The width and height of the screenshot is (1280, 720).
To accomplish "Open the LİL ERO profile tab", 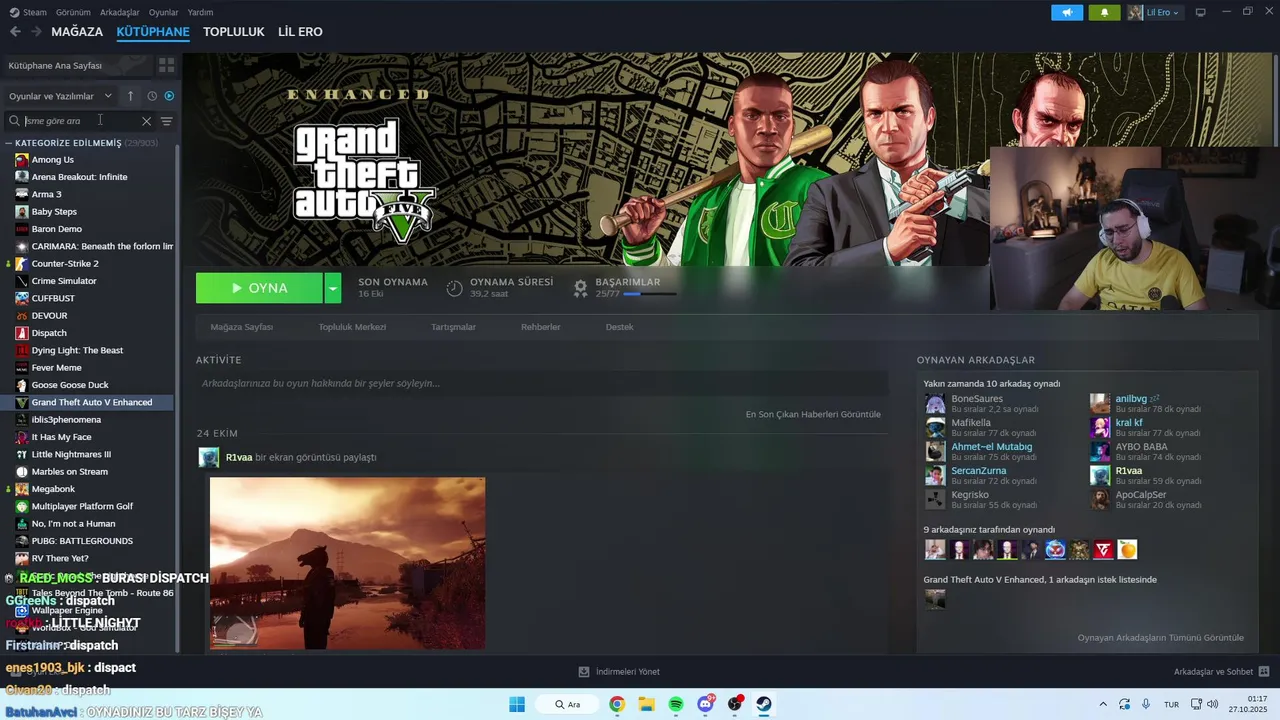I will [300, 32].
